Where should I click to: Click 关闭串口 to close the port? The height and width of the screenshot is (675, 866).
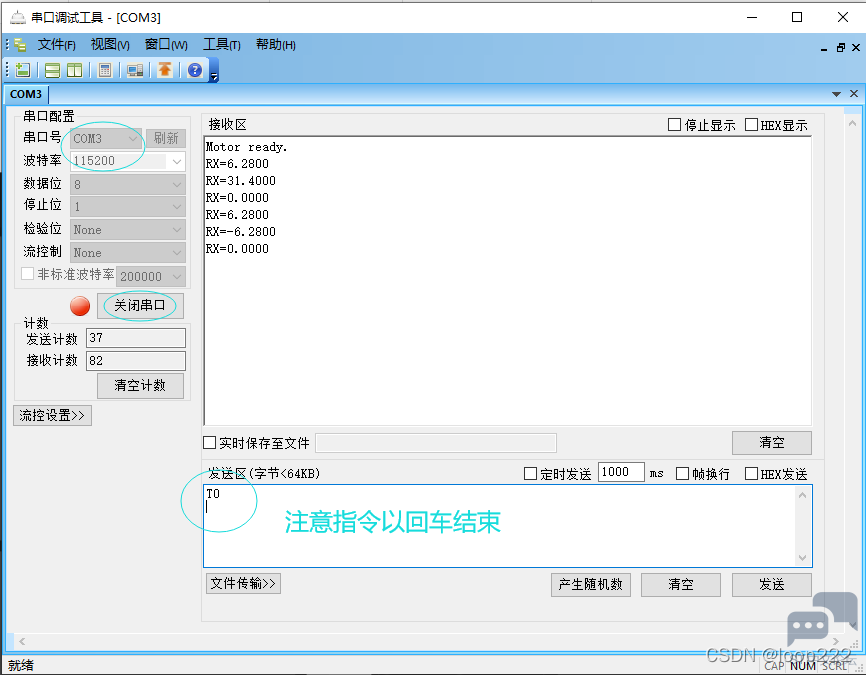pos(140,305)
